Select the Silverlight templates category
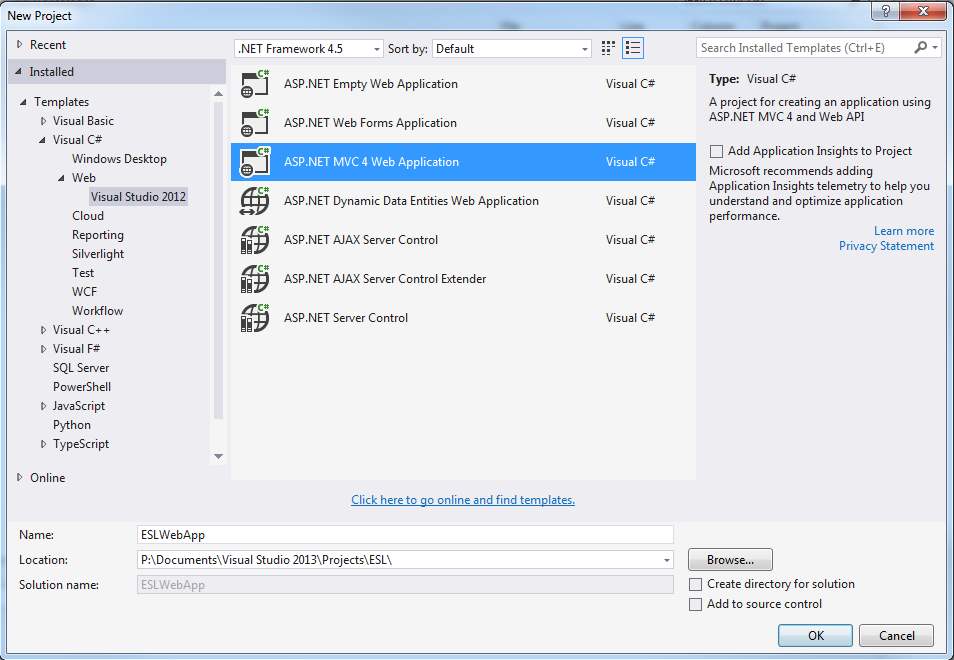The image size is (954, 660). tap(98, 254)
